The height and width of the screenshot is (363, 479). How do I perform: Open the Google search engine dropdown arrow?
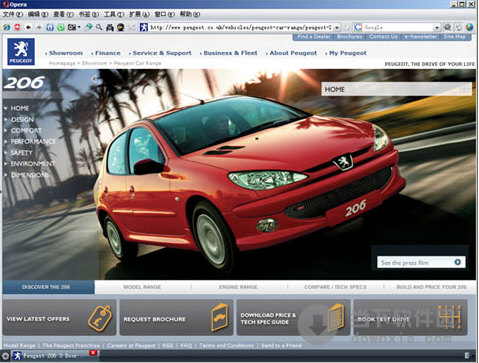(436, 27)
